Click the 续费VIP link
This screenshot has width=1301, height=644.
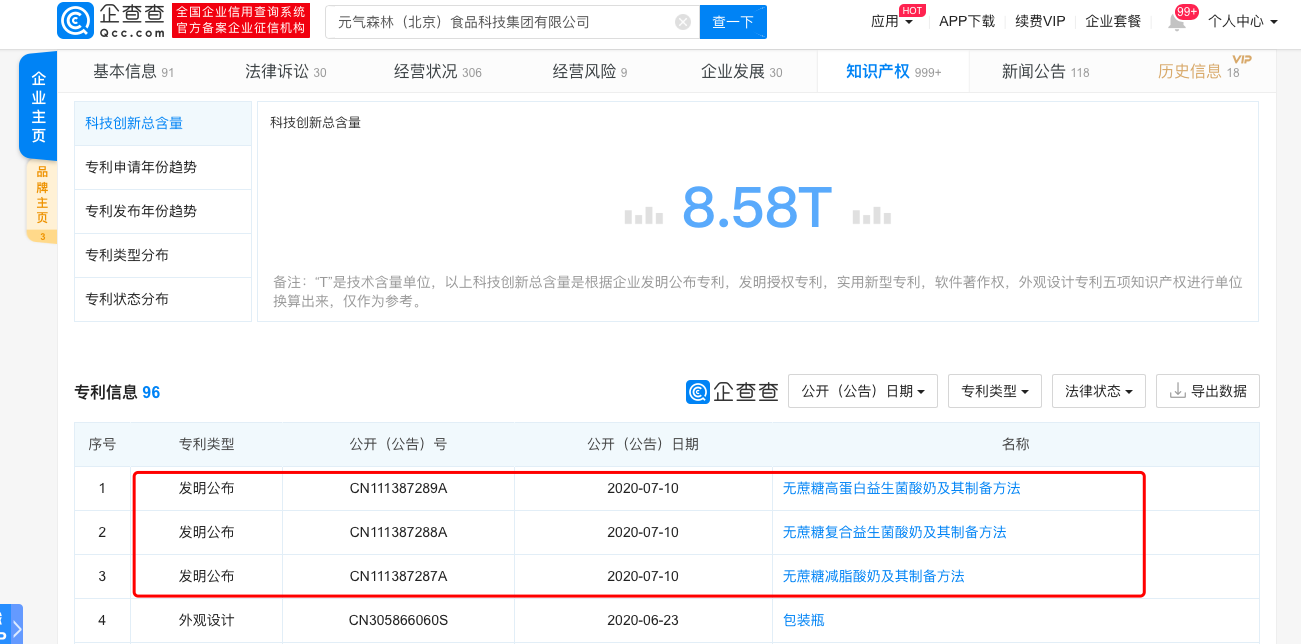point(1040,21)
